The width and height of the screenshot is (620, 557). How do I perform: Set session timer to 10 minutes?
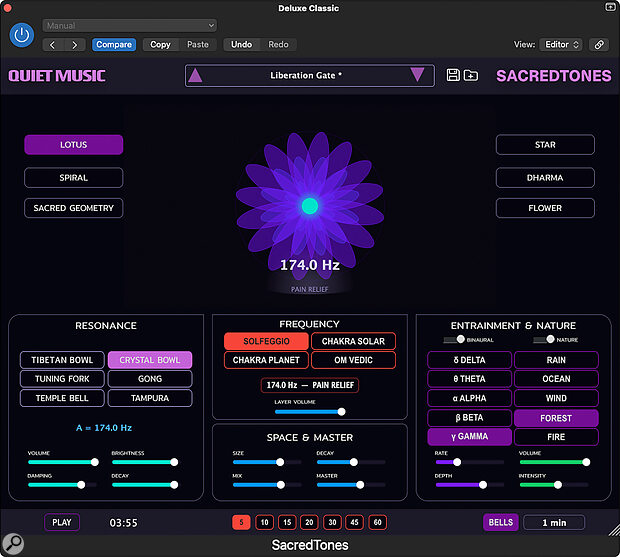[264, 523]
